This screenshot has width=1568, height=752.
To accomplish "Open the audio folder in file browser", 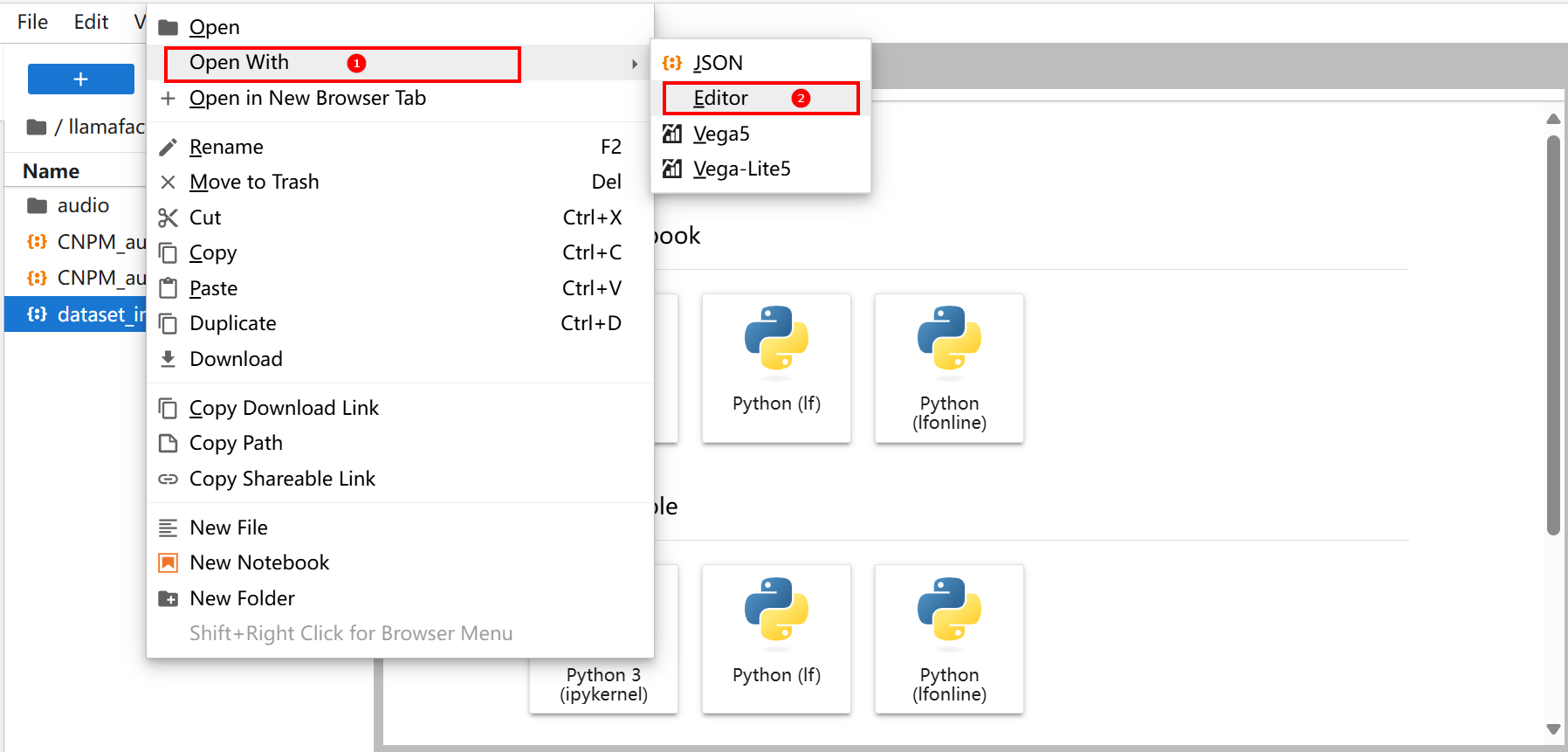I will [83, 205].
